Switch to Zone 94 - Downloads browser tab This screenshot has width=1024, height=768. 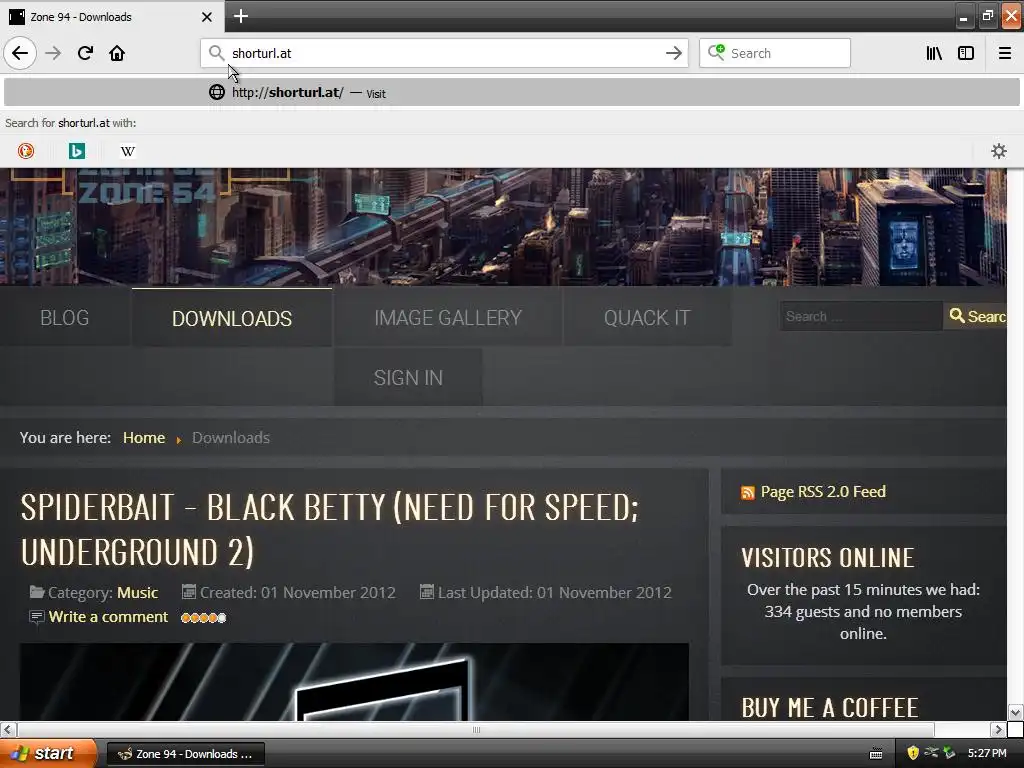tap(111, 17)
